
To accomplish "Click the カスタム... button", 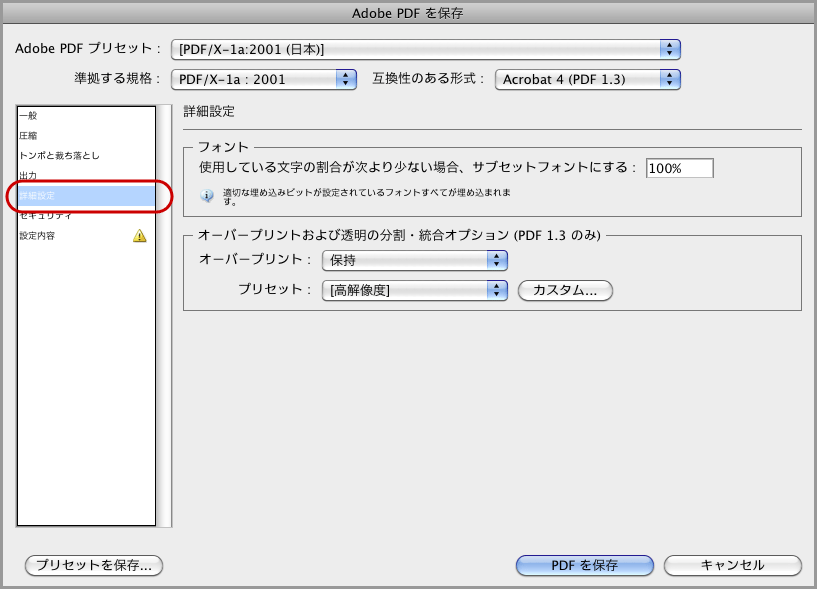I will [565, 290].
